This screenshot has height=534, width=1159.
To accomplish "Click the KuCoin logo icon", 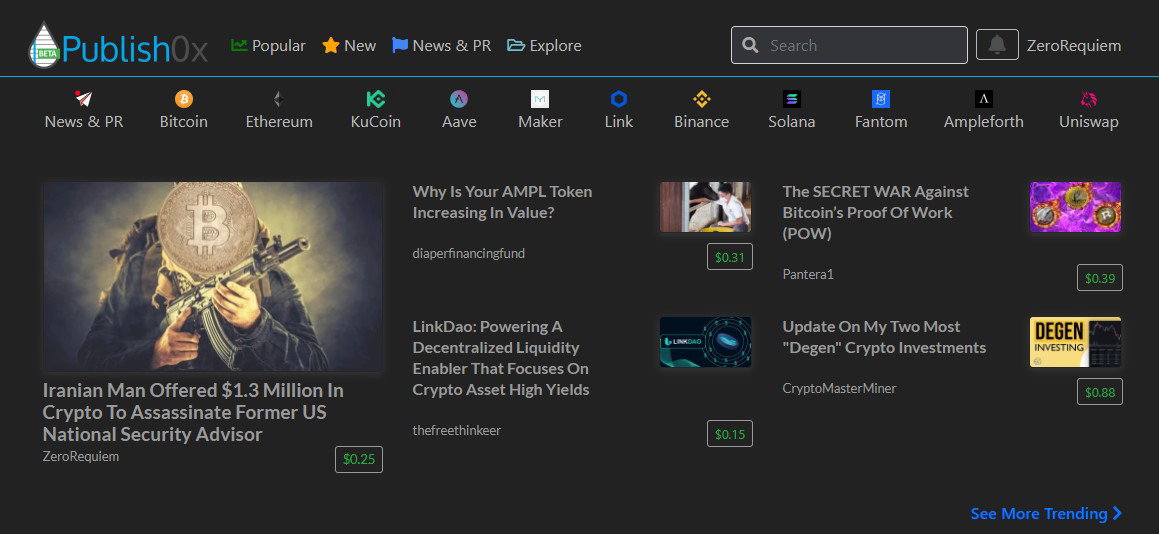I will coord(375,99).
